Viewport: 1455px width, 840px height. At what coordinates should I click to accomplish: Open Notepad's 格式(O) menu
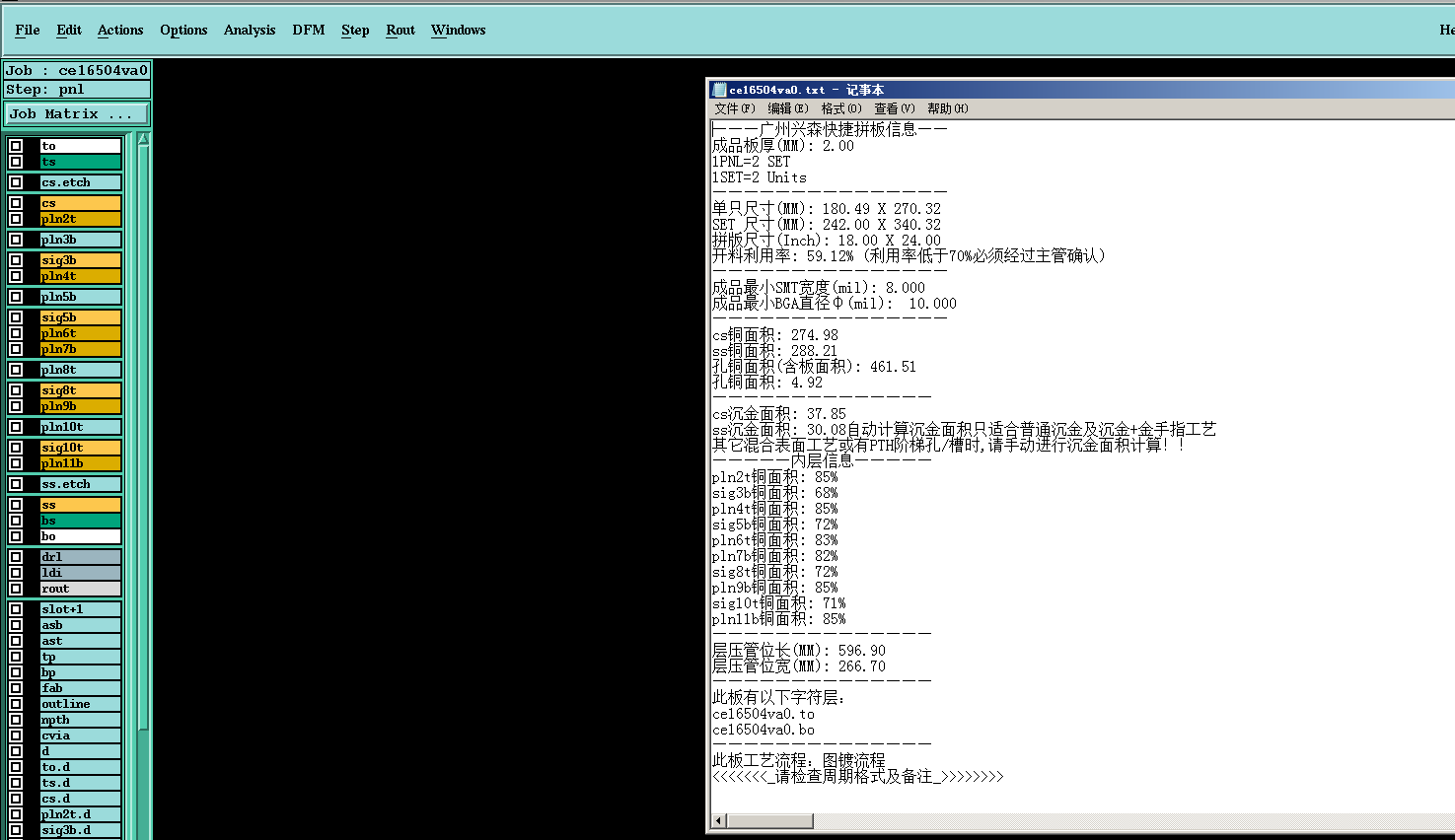(x=841, y=108)
